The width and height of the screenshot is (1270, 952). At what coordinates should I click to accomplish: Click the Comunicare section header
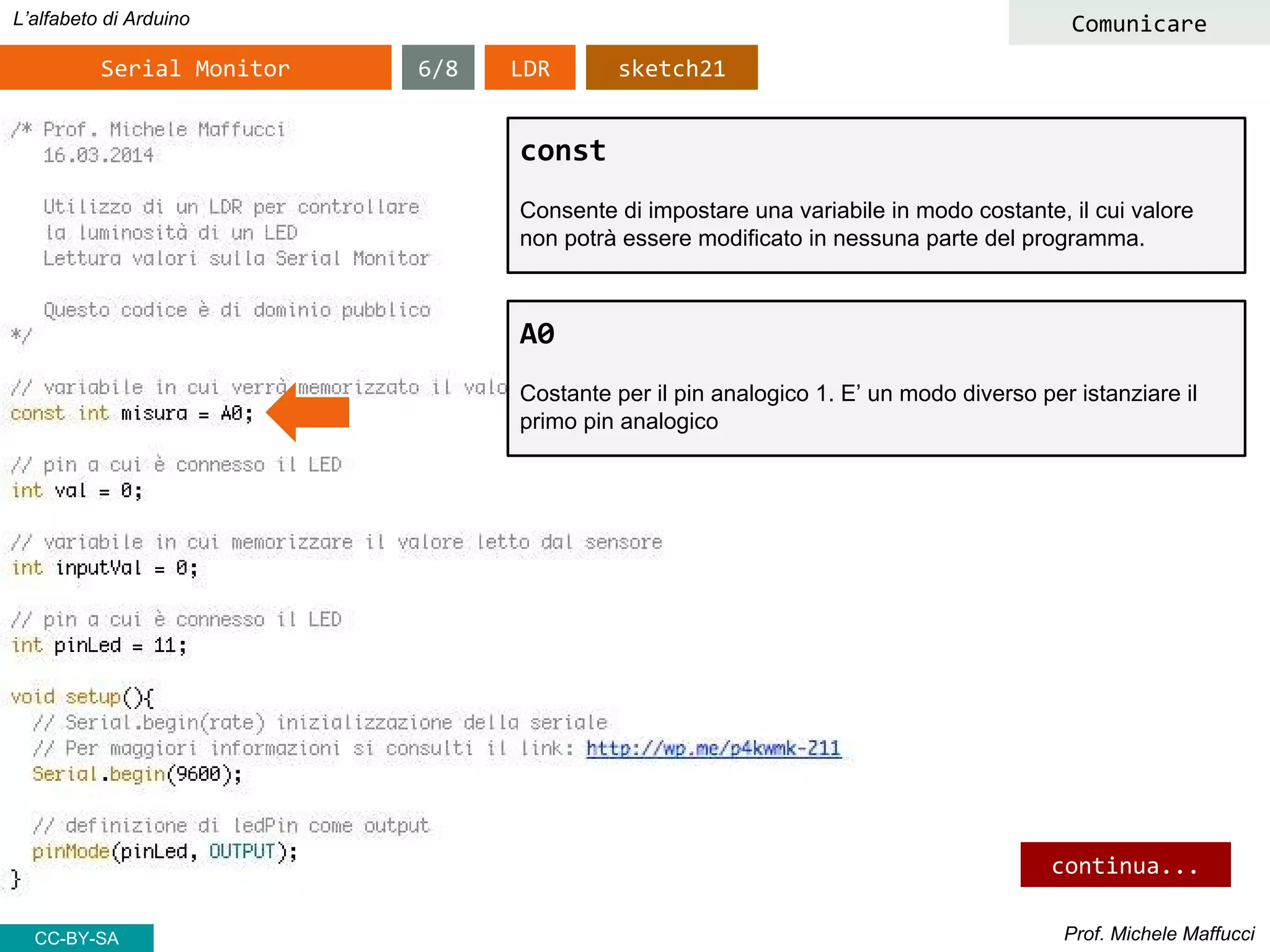(x=1139, y=23)
